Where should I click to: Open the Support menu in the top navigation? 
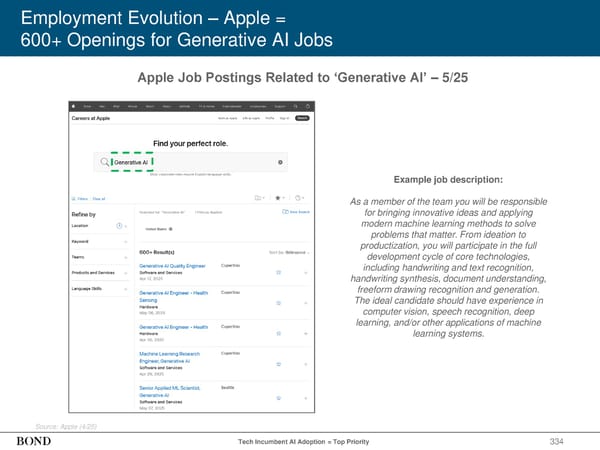click(x=280, y=103)
